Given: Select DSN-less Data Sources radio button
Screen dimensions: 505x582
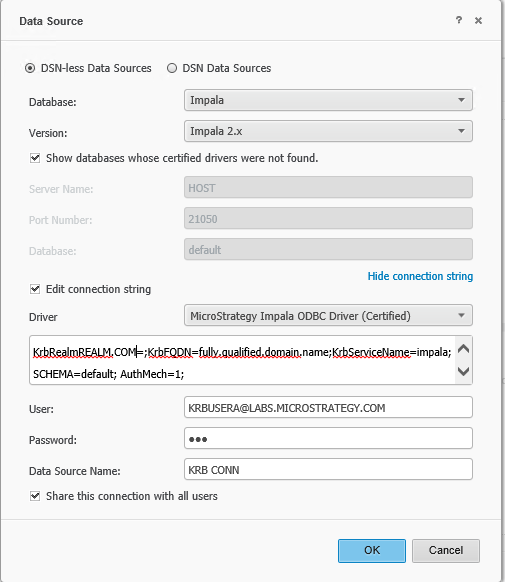Looking at the screenshot, I should pyautogui.click(x=30, y=68).
